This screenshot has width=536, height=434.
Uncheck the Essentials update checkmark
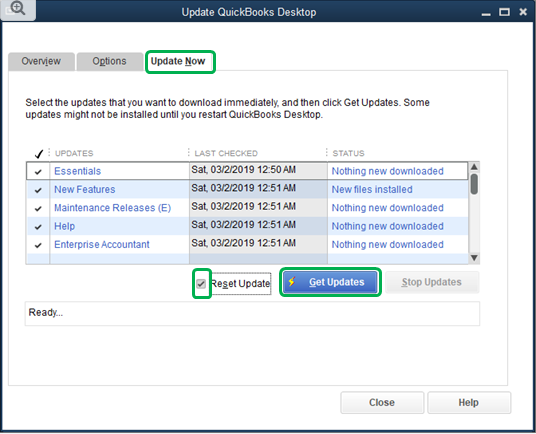click(38, 172)
